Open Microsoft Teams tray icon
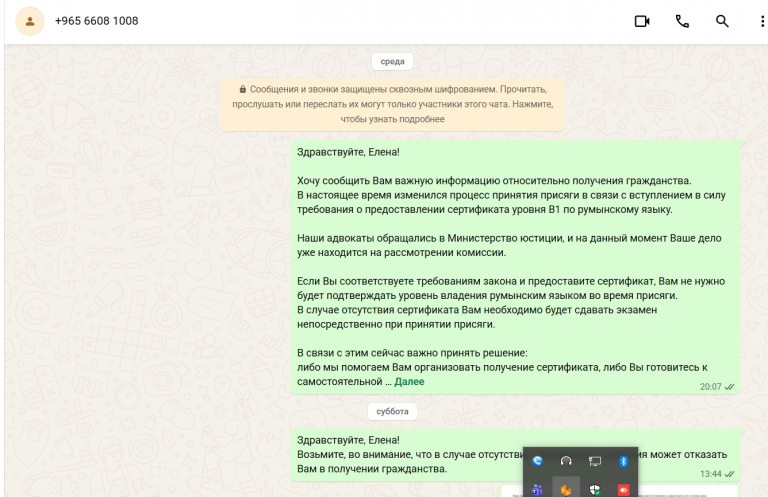 (537, 490)
